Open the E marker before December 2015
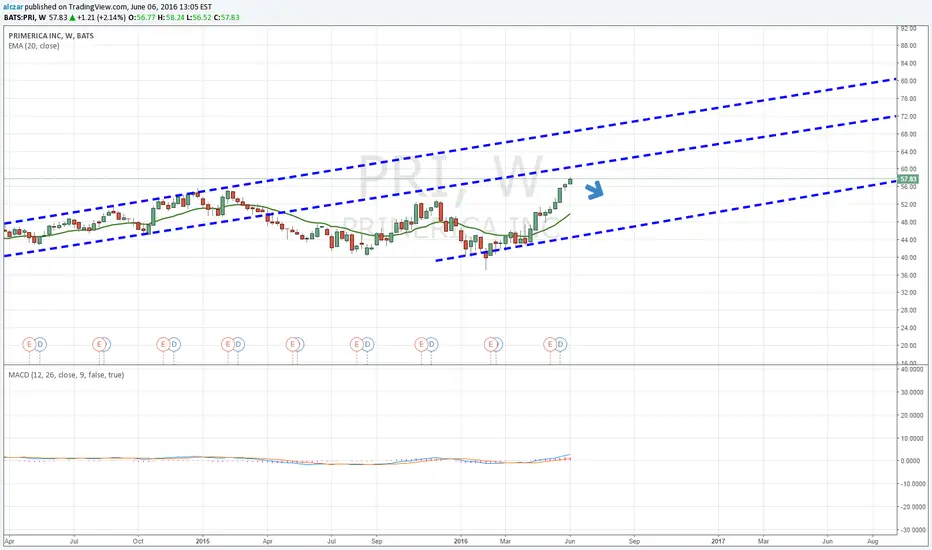This screenshot has height=550, width=932. [x=421, y=344]
